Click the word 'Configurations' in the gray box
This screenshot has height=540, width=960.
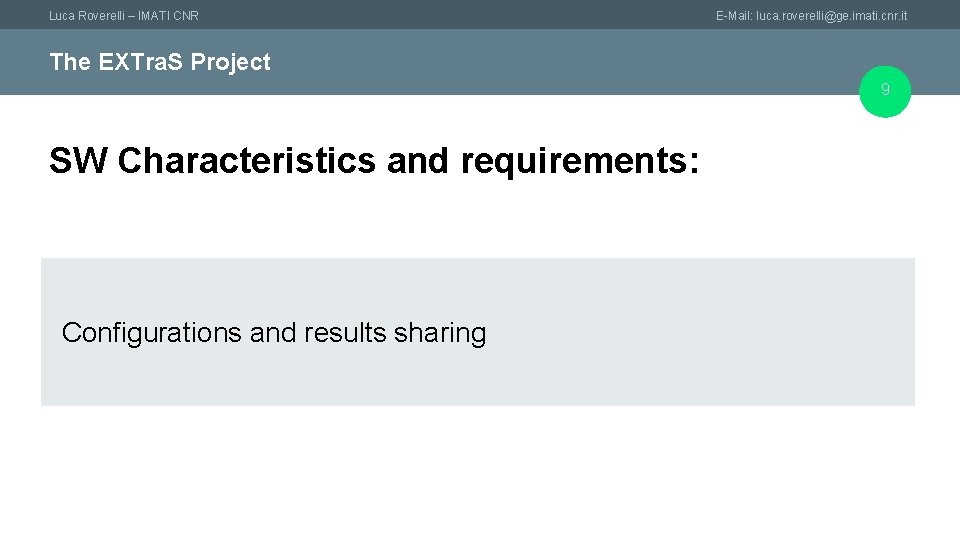pos(152,334)
